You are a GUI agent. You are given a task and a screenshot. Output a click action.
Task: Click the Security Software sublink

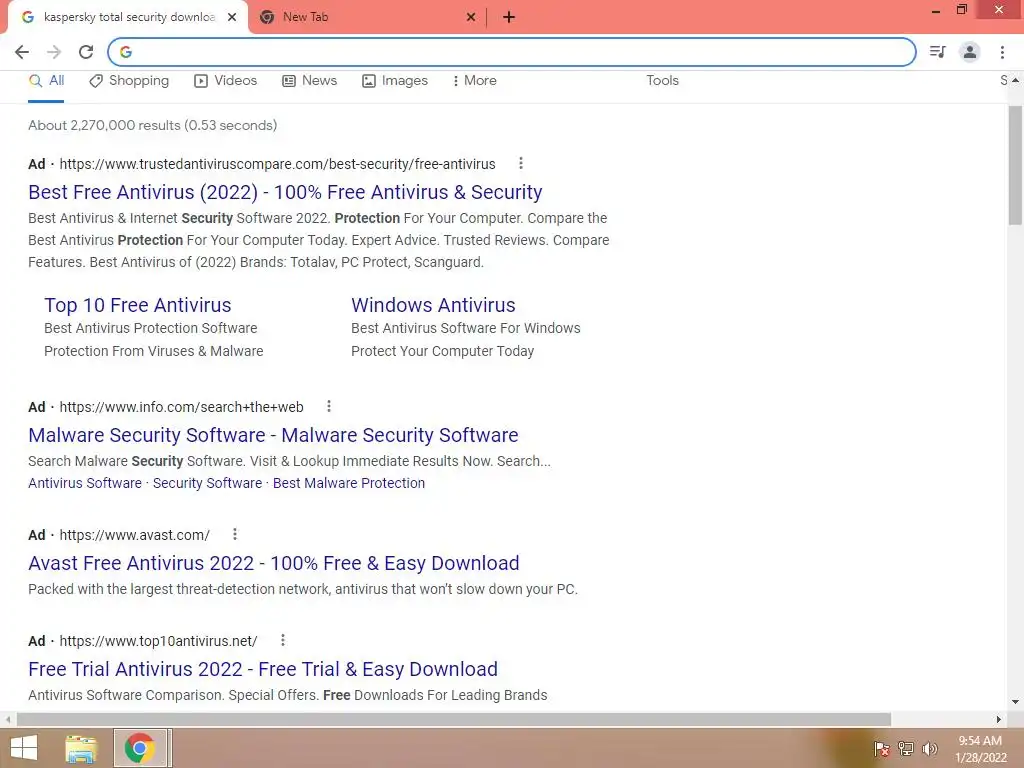tap(207, 483)
